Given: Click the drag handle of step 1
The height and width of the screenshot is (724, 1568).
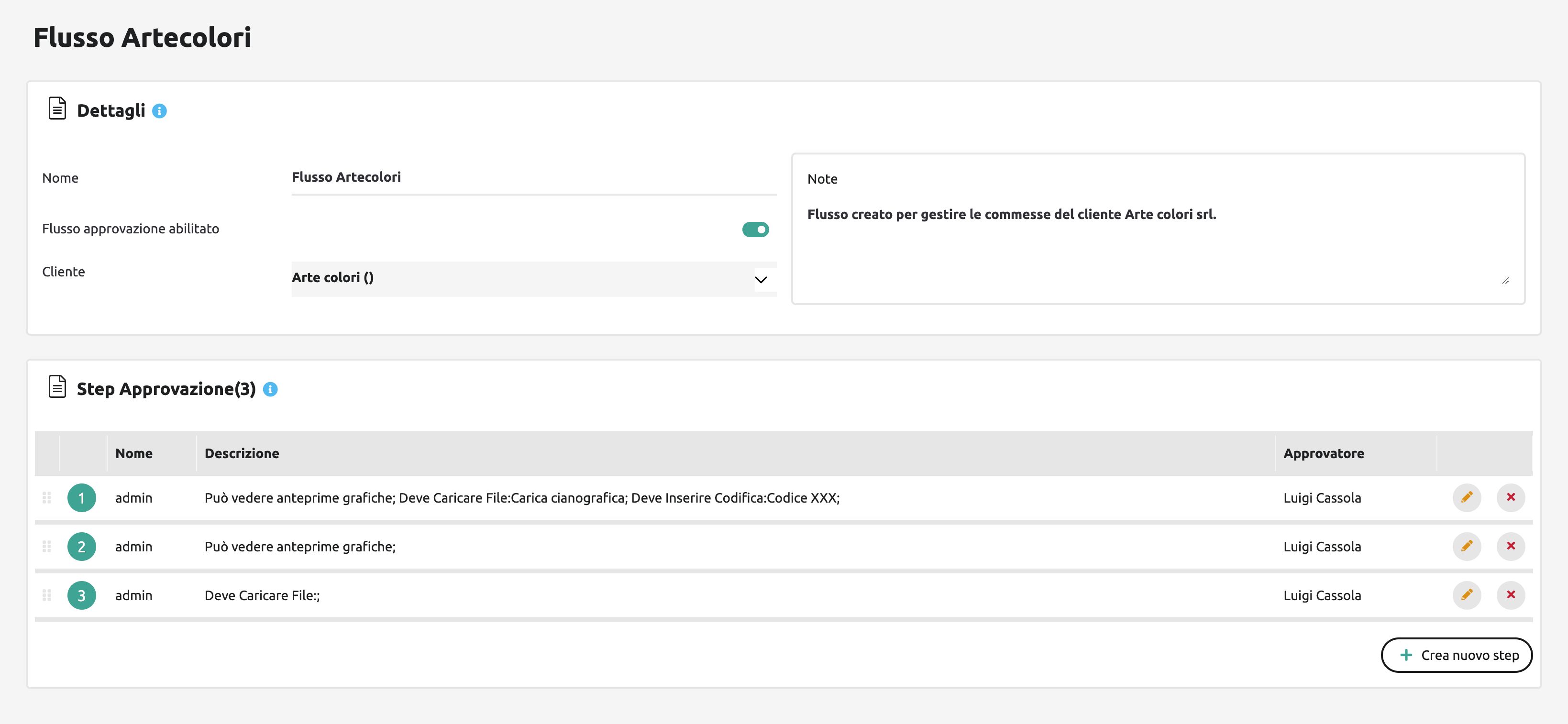Looking at the screenshot, I should (47, 498).
